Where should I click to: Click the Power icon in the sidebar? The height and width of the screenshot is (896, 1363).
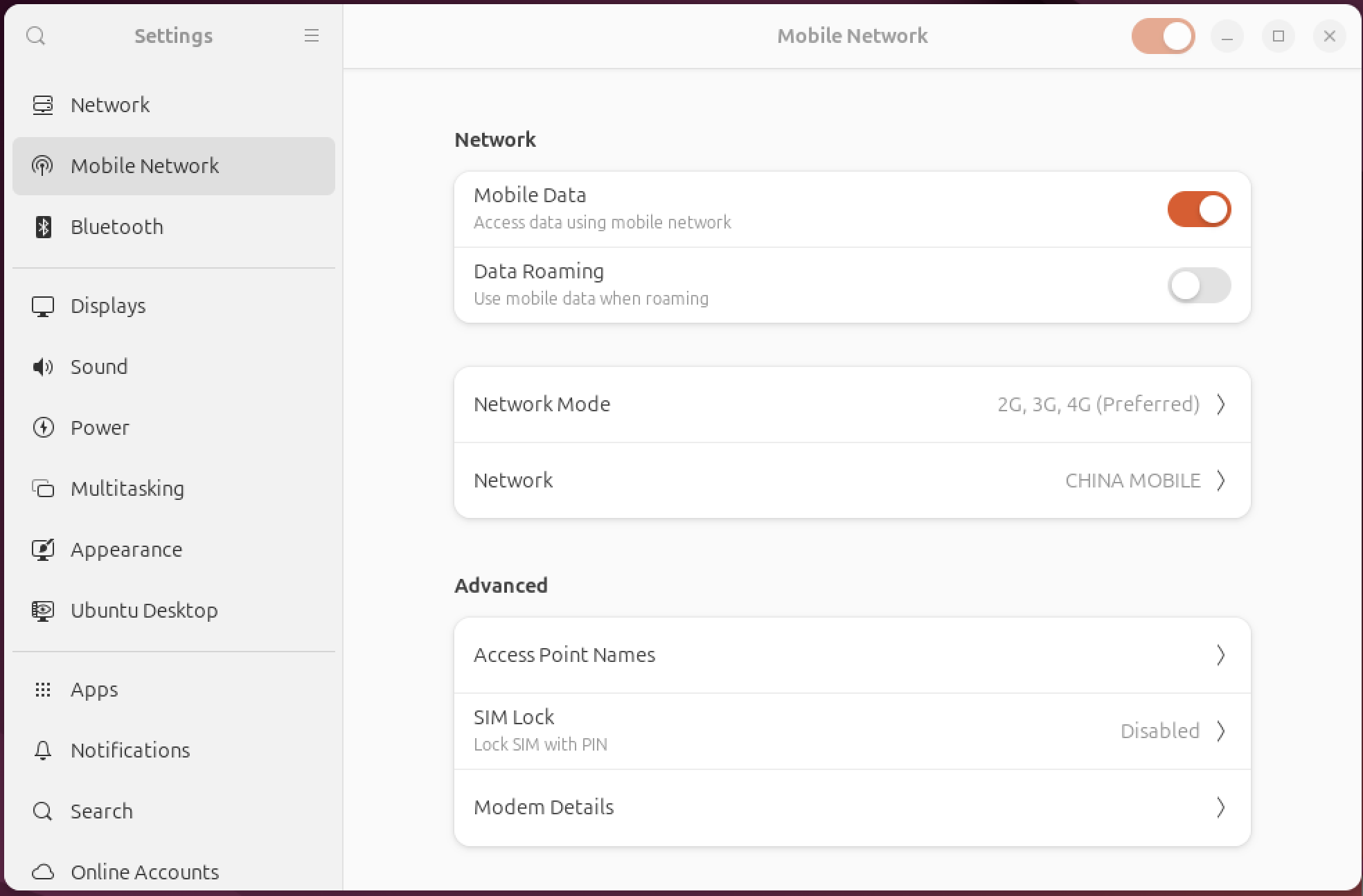click(43, 427)
